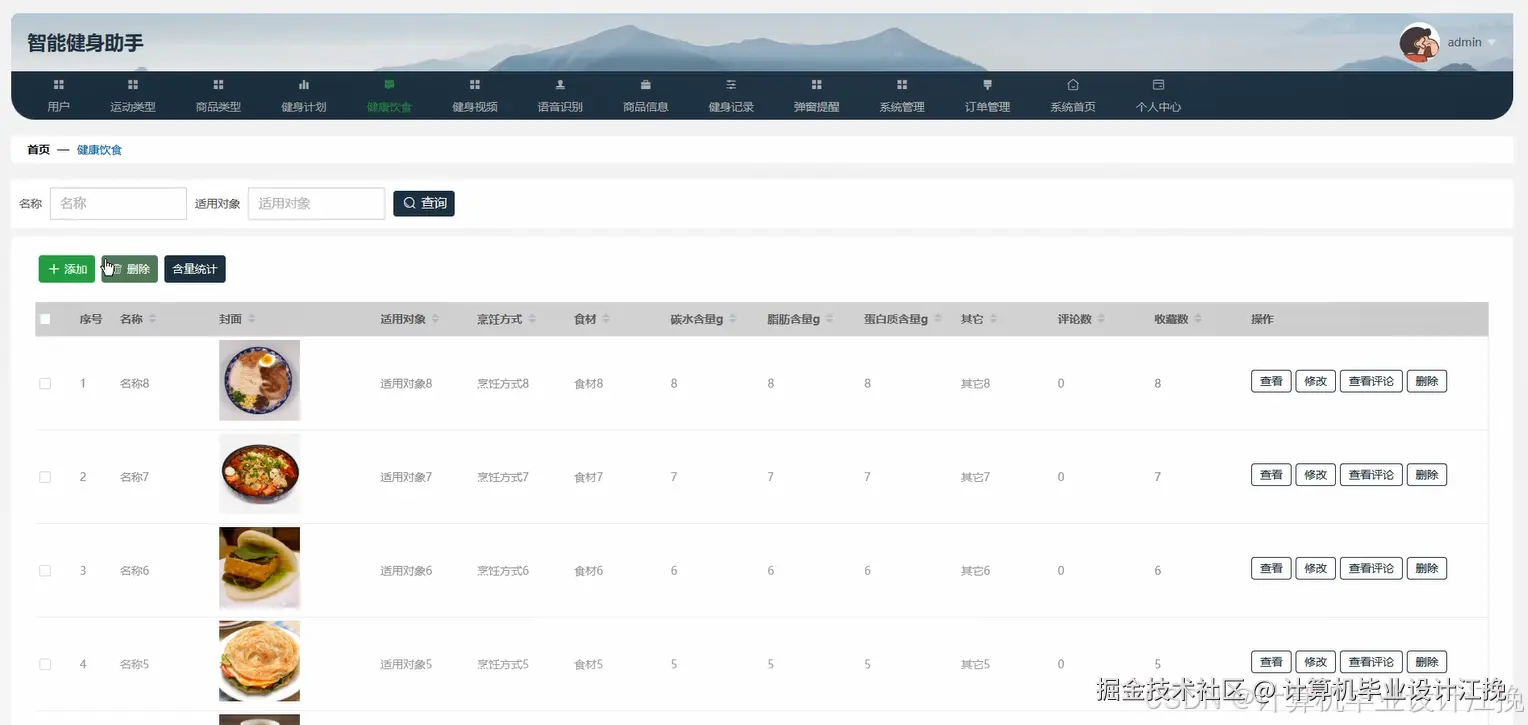
Task: Open the cover image of 名称5
Action: (x=259, y=661)
